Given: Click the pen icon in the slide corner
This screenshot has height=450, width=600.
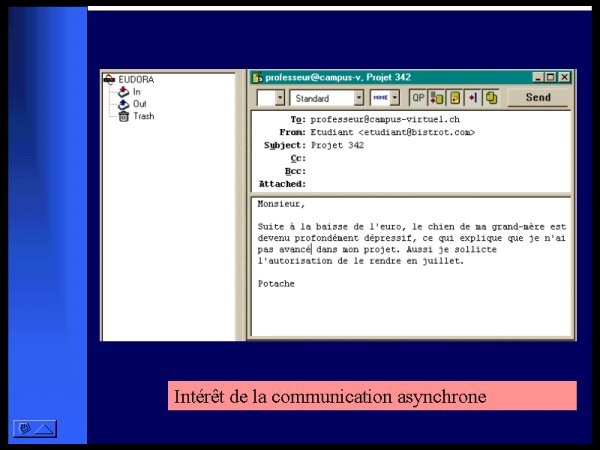Looking at the screenshot, I should 25,428.
